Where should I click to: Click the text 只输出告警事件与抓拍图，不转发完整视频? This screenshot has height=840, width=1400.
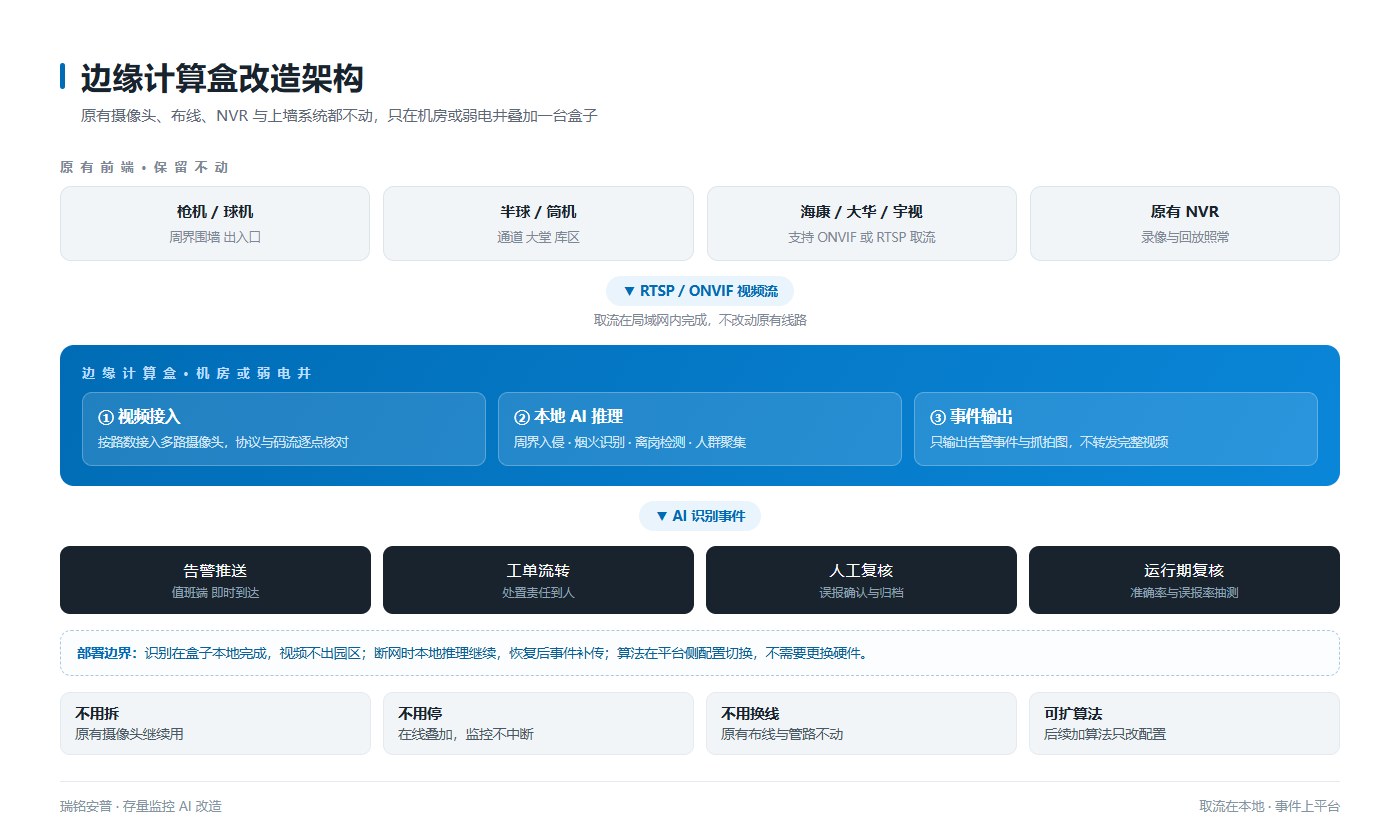pos(1049,442)
